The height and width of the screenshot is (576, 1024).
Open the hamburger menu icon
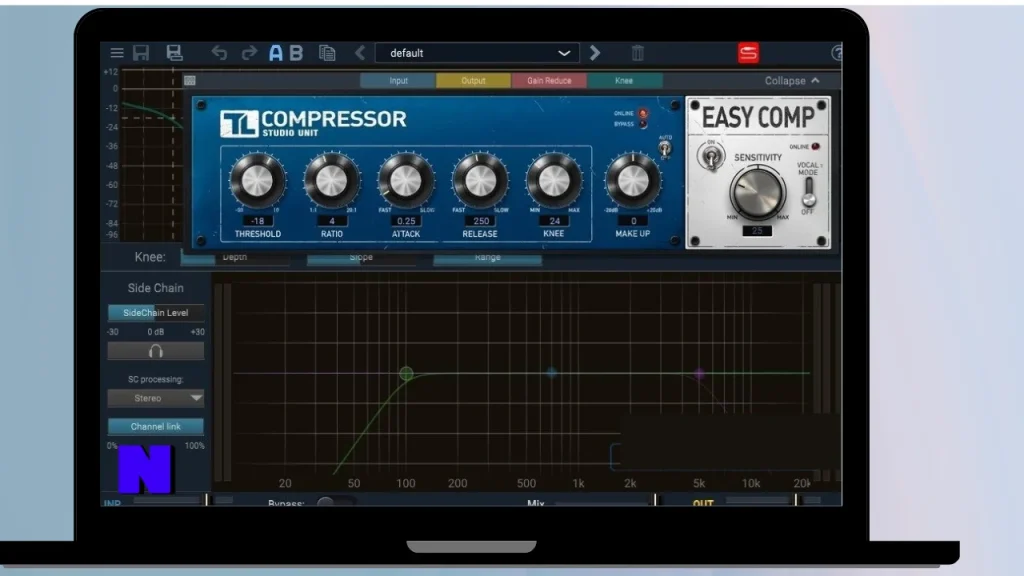[x=117, y=53]
